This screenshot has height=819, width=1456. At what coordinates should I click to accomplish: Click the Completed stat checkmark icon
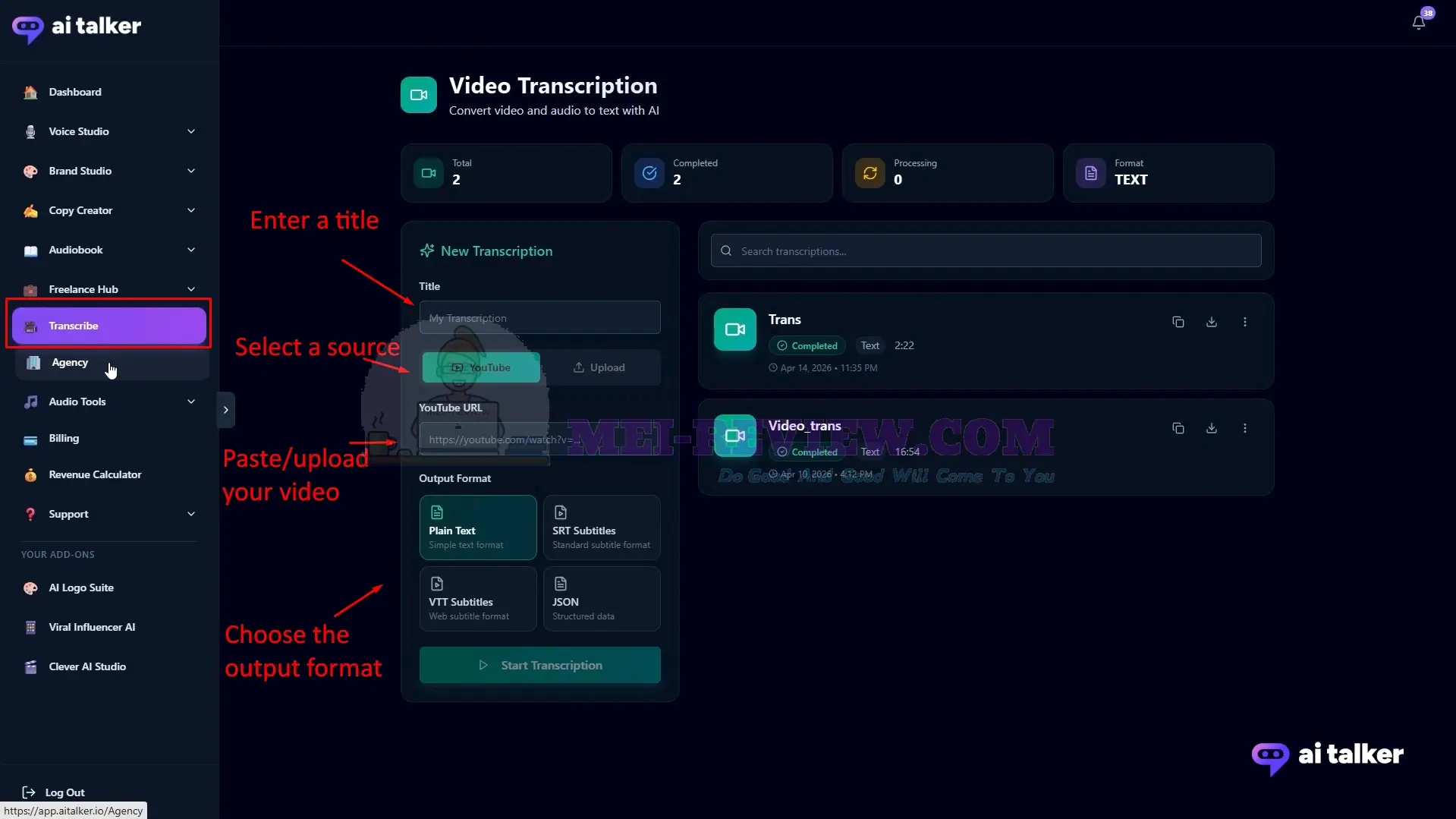(x=649, y=173)
